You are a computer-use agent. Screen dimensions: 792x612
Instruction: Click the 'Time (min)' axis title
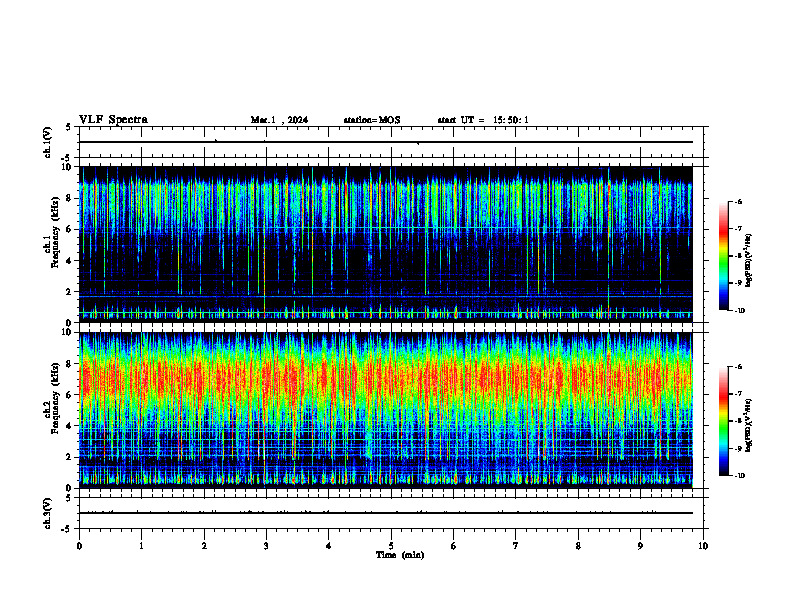400,555
